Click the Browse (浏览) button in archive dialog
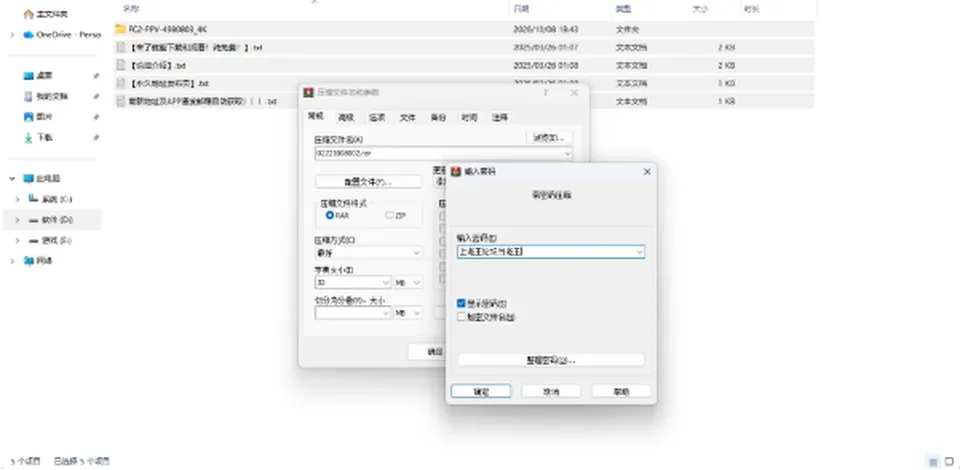Image resolution: width=960 pixels, height=470 pixels. tap(549, 138)
